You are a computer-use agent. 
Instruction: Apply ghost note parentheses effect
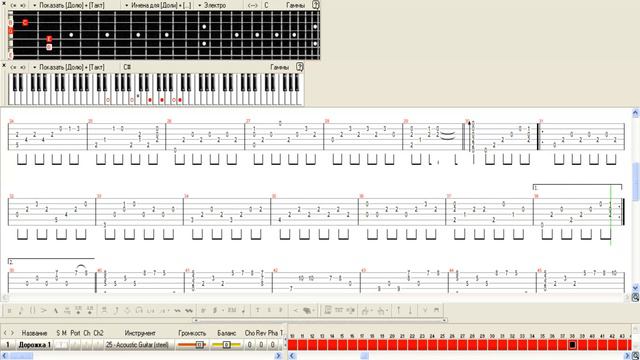click(x=32, y=310)
